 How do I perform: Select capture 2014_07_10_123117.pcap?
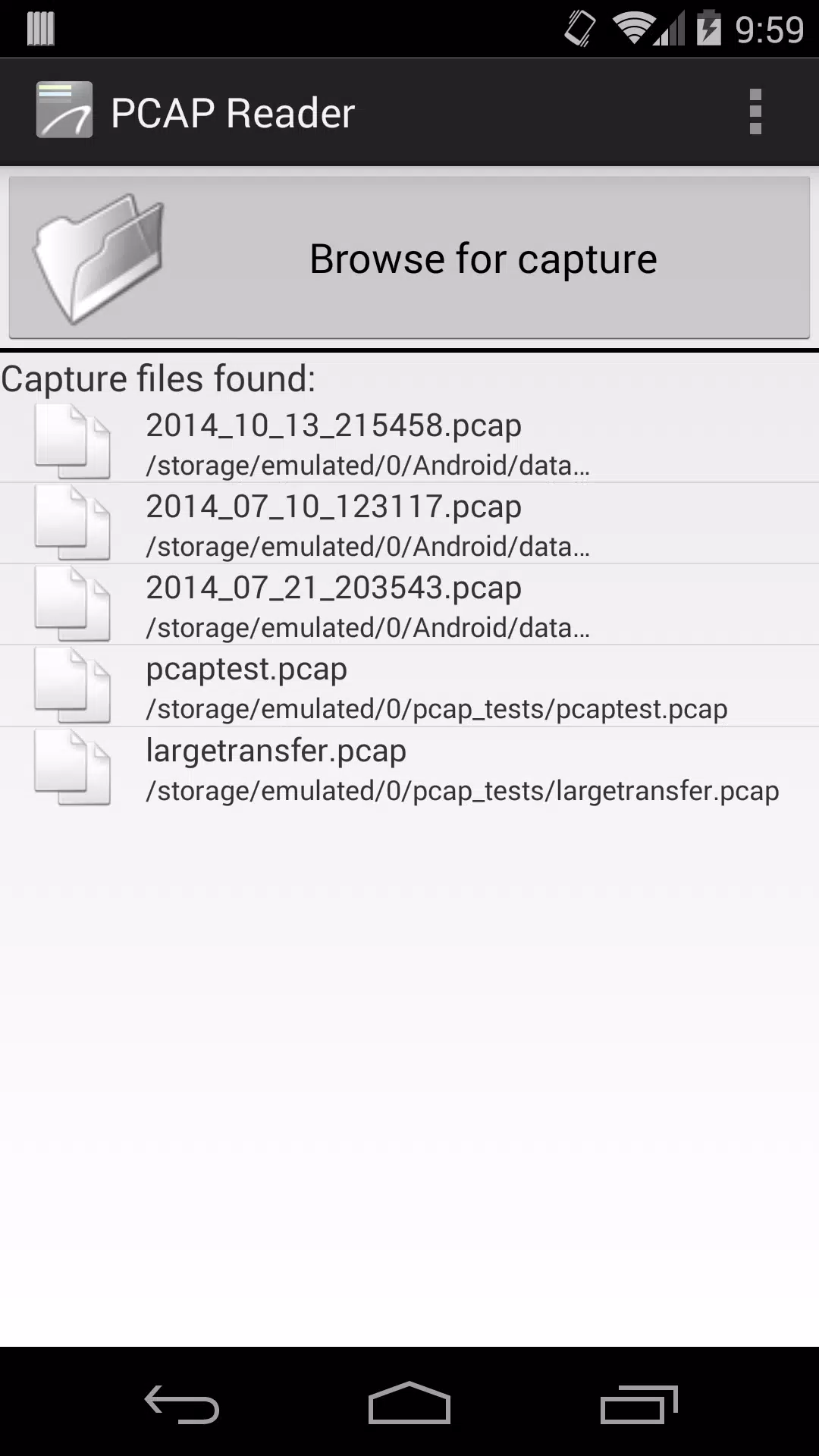coord(409,523)
